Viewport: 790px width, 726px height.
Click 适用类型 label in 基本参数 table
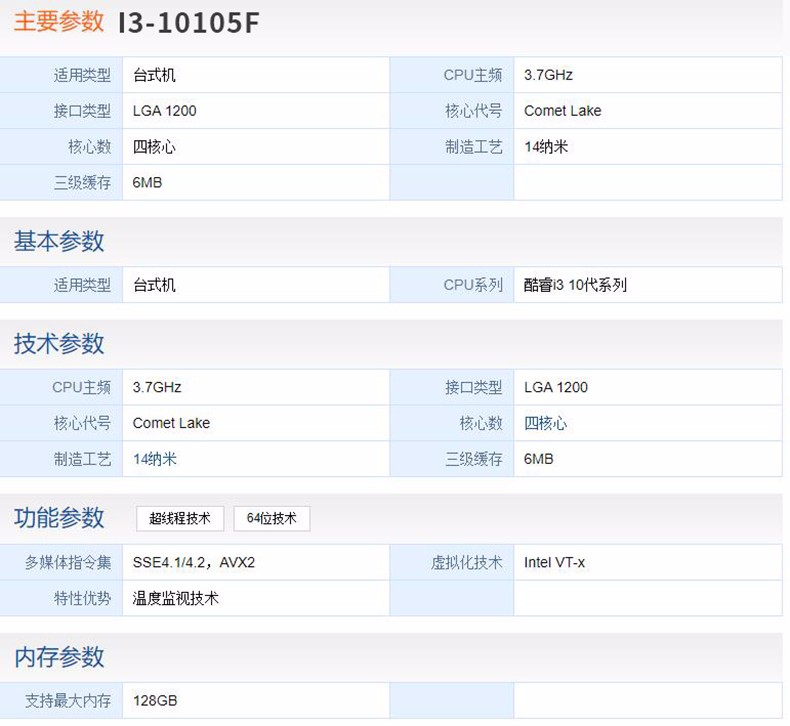[x=83, y=285]
